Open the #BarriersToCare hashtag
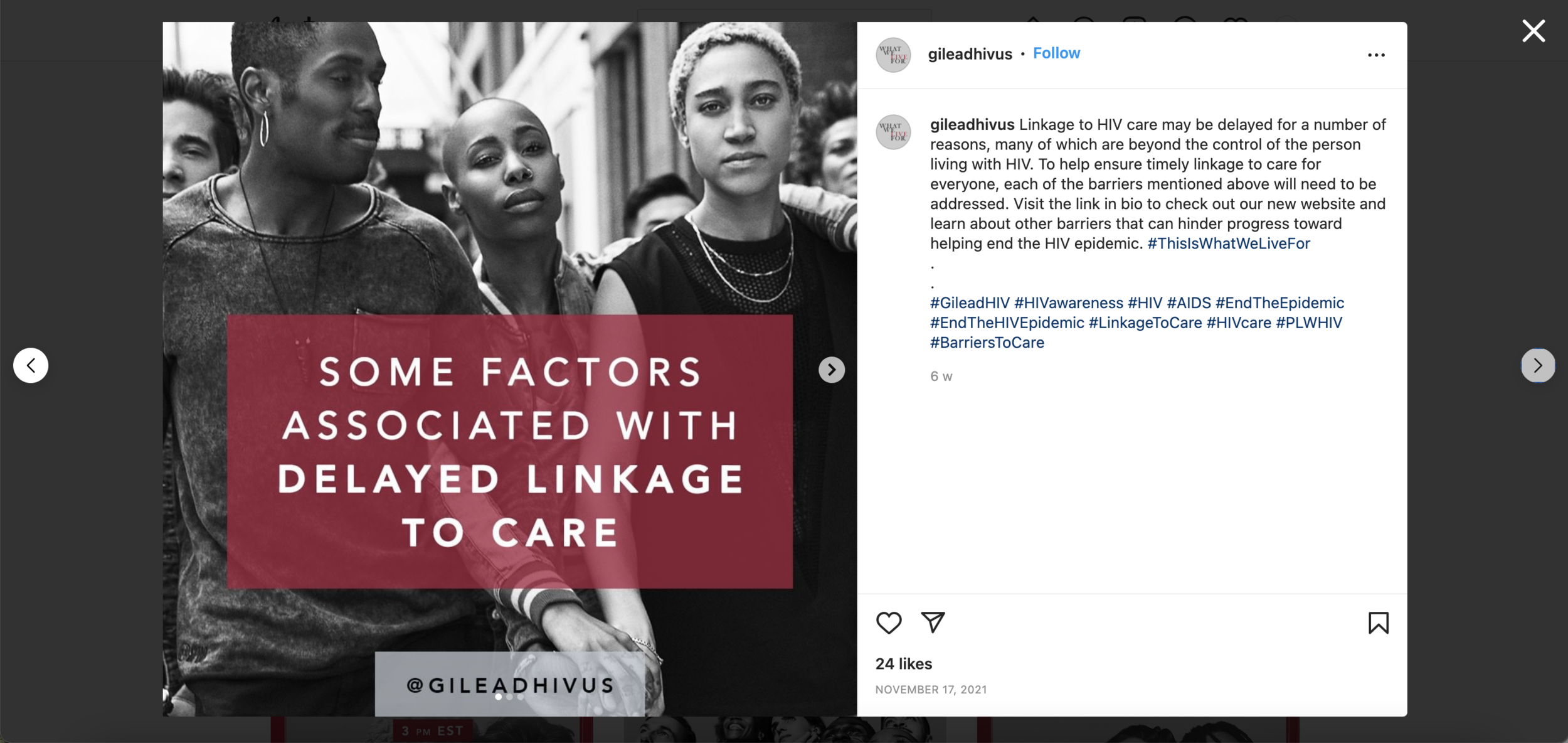1568x743 pixels. (x=987, y=343)
